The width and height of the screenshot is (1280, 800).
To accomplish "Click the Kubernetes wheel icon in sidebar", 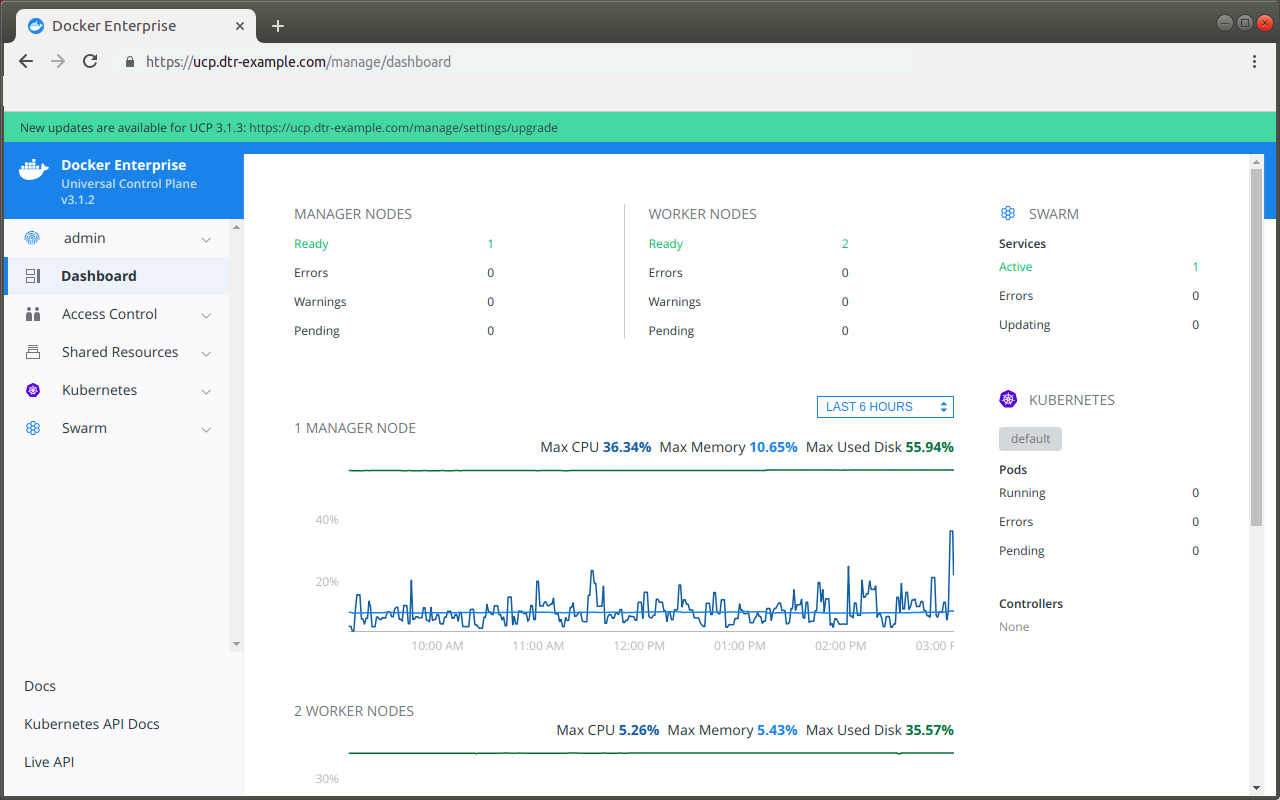I will 33,390.
